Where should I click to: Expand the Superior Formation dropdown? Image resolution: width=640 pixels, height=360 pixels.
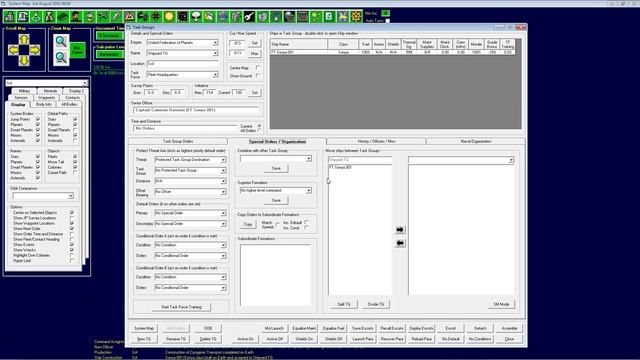(309, 191)
